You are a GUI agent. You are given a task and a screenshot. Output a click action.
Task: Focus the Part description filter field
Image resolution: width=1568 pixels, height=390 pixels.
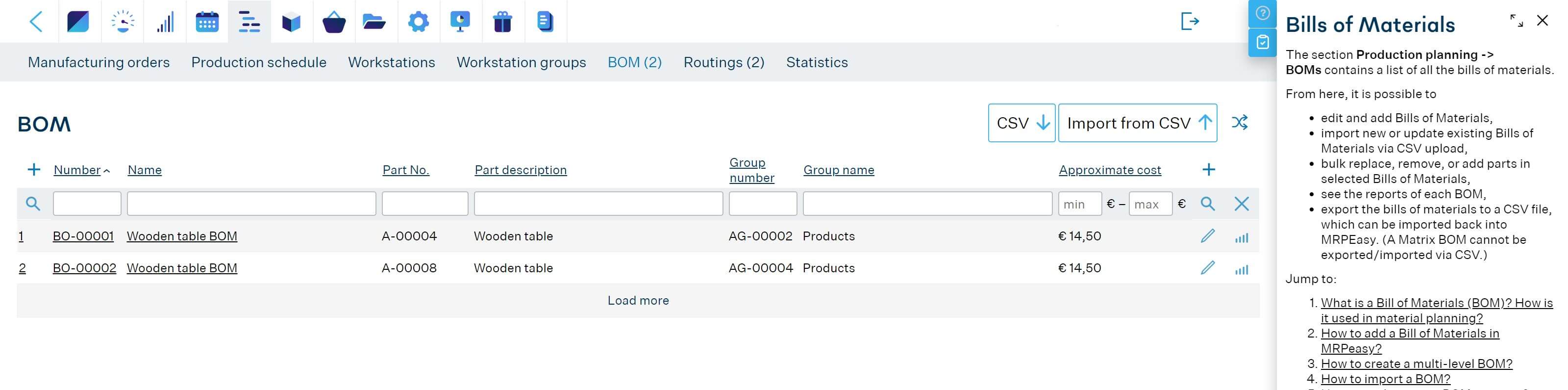coord(598,204)
